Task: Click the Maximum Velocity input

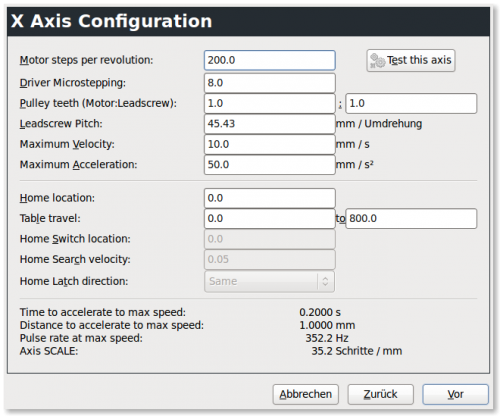Action: pyautogui.click(x=270, y=144)
